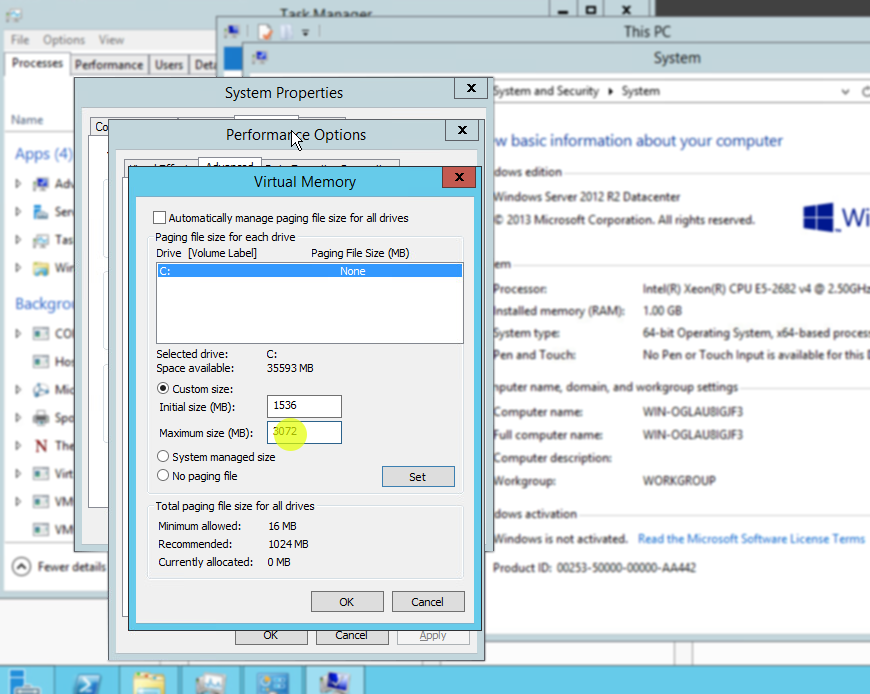
Task: Open File Explorer in the taskbar
Action: coord(149,682)
